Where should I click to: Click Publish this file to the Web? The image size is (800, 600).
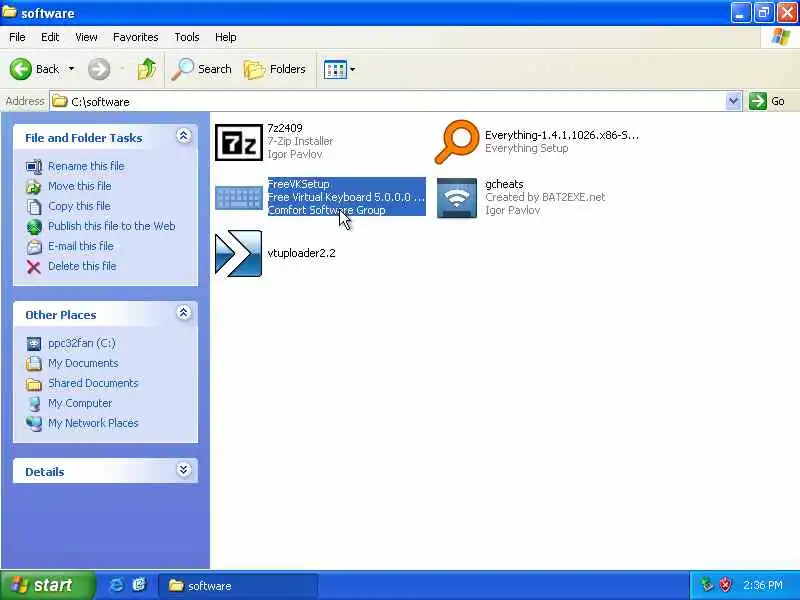point(112,226)
